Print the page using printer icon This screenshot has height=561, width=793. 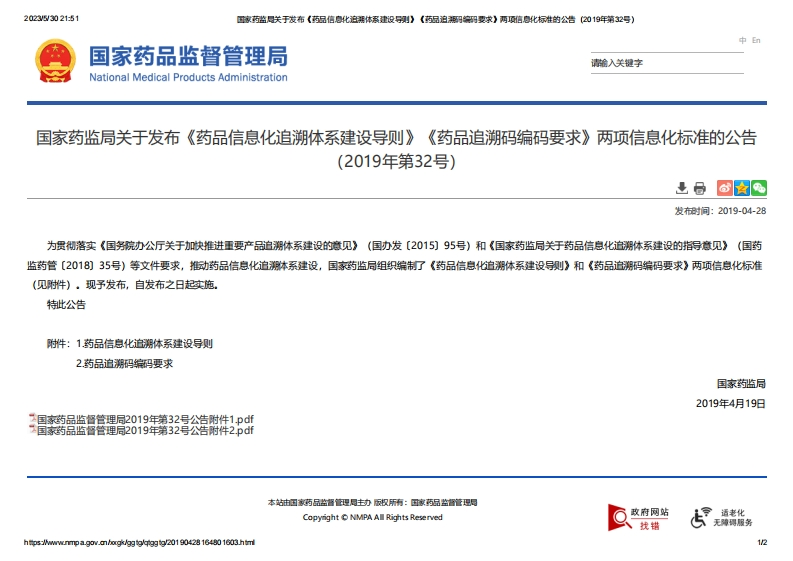pyautogui.click(x=699, y=188)
